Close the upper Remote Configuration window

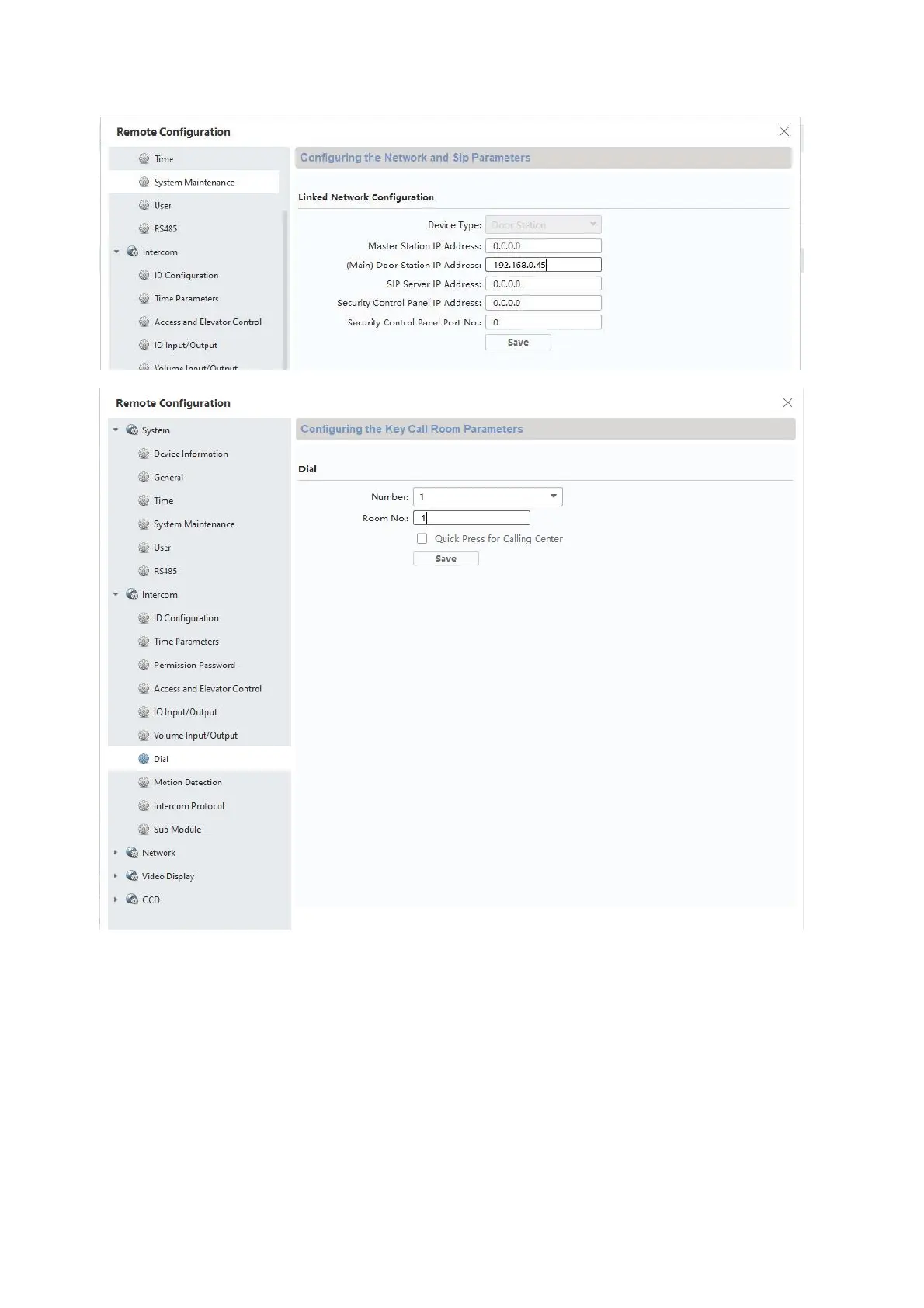click(x=784, y=132)
